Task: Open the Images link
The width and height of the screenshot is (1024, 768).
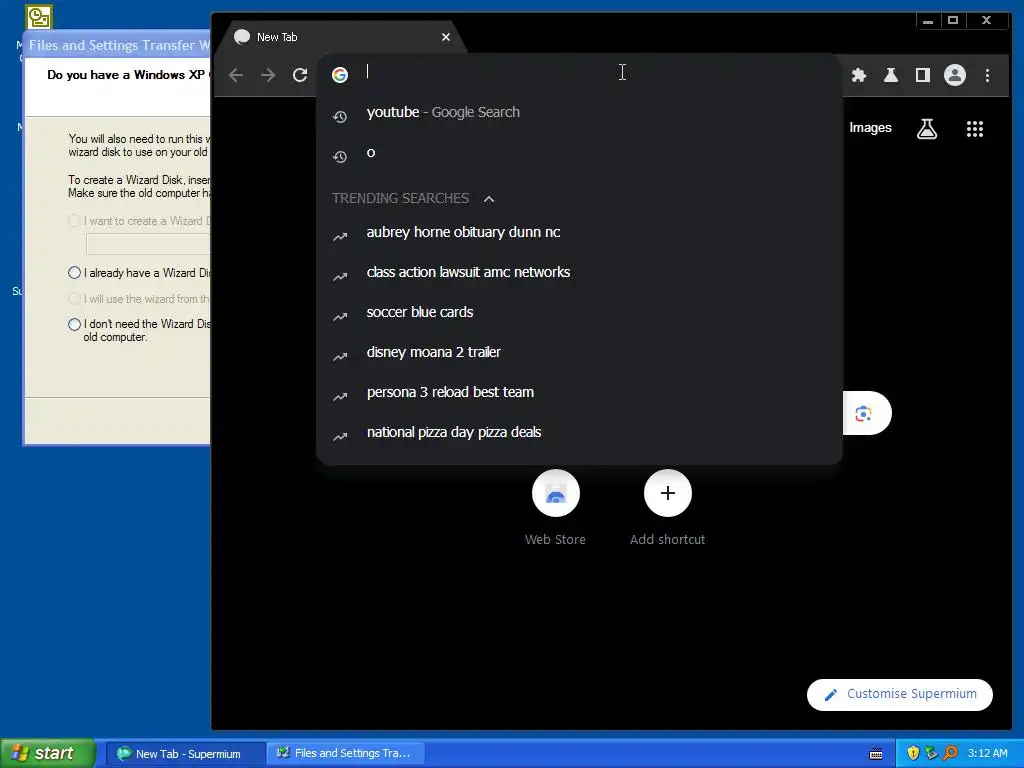Action: pos(870,128)
